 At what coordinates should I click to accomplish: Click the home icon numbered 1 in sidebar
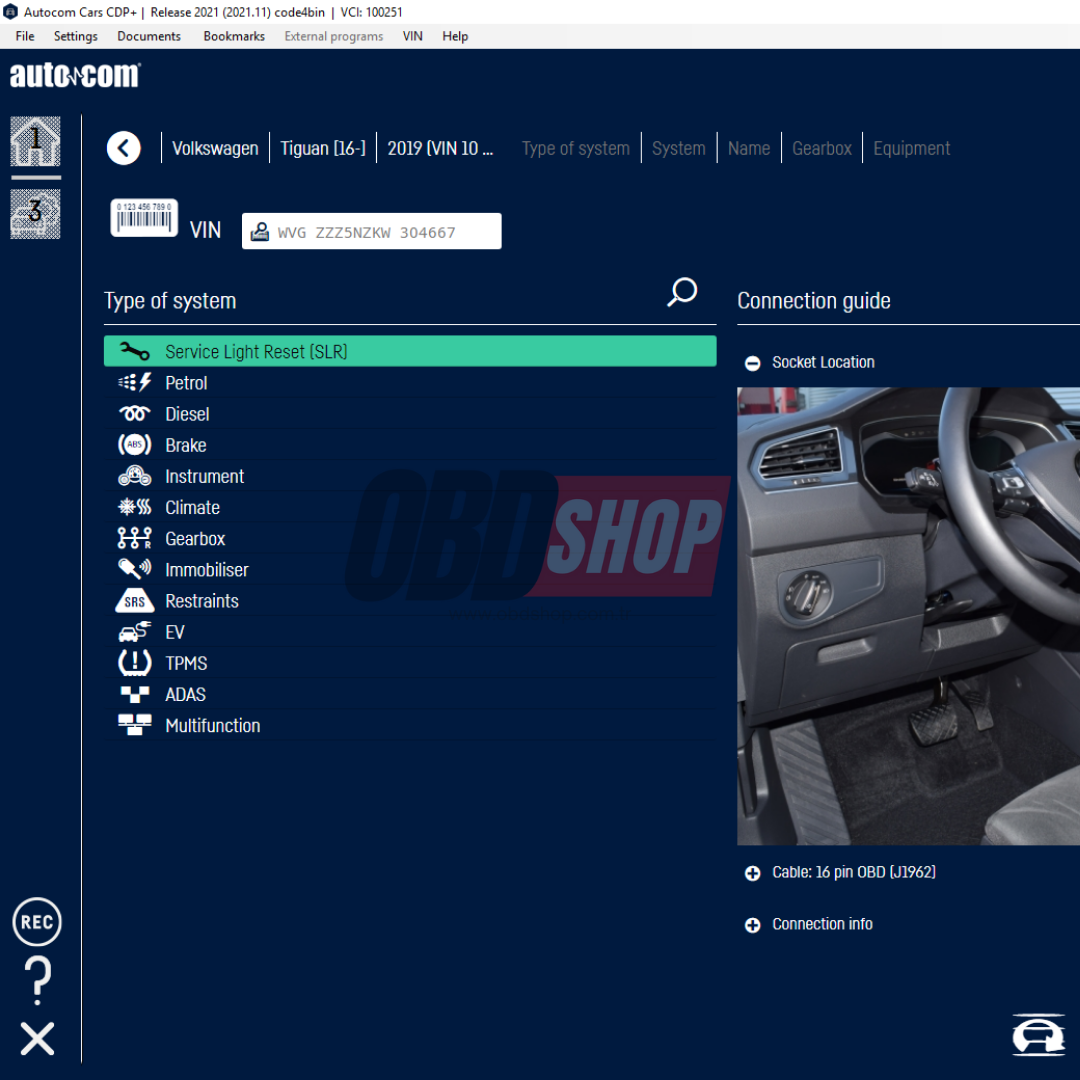[35, 141]
